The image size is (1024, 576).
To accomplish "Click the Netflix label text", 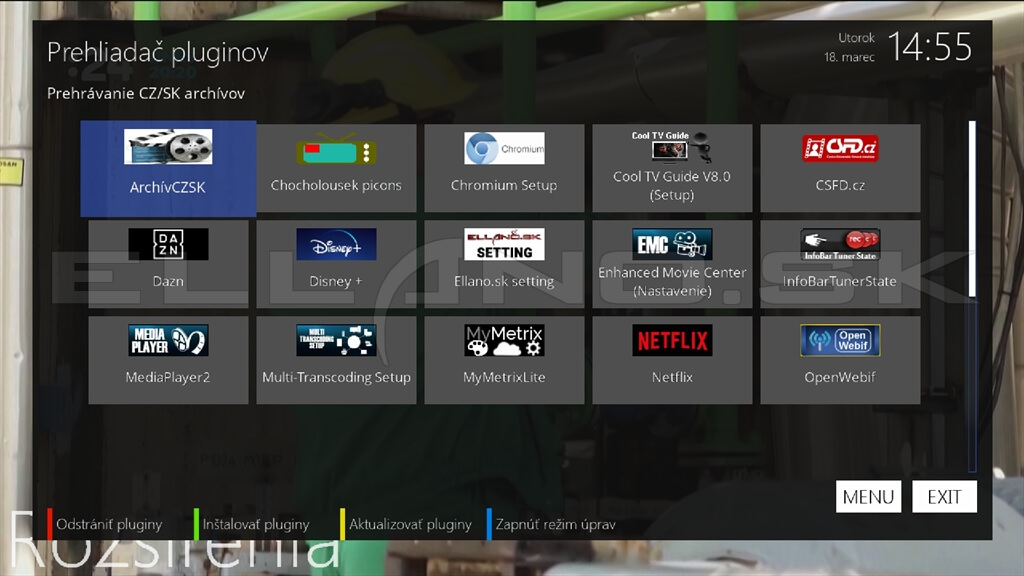I will 672,377.
